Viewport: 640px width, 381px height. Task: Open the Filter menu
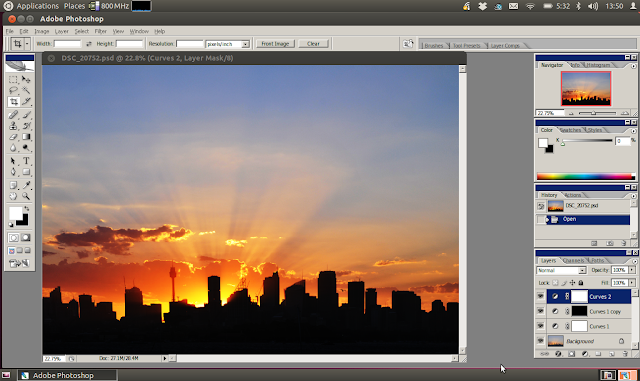coord(100,31)
